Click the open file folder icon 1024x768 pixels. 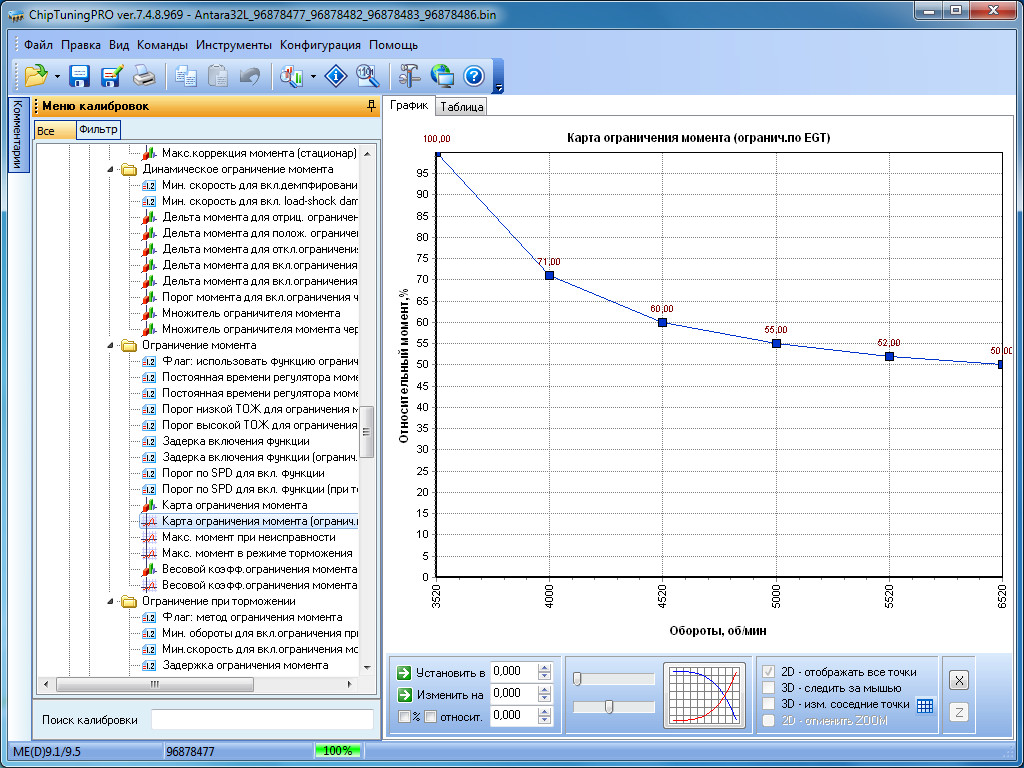(36, 76)
